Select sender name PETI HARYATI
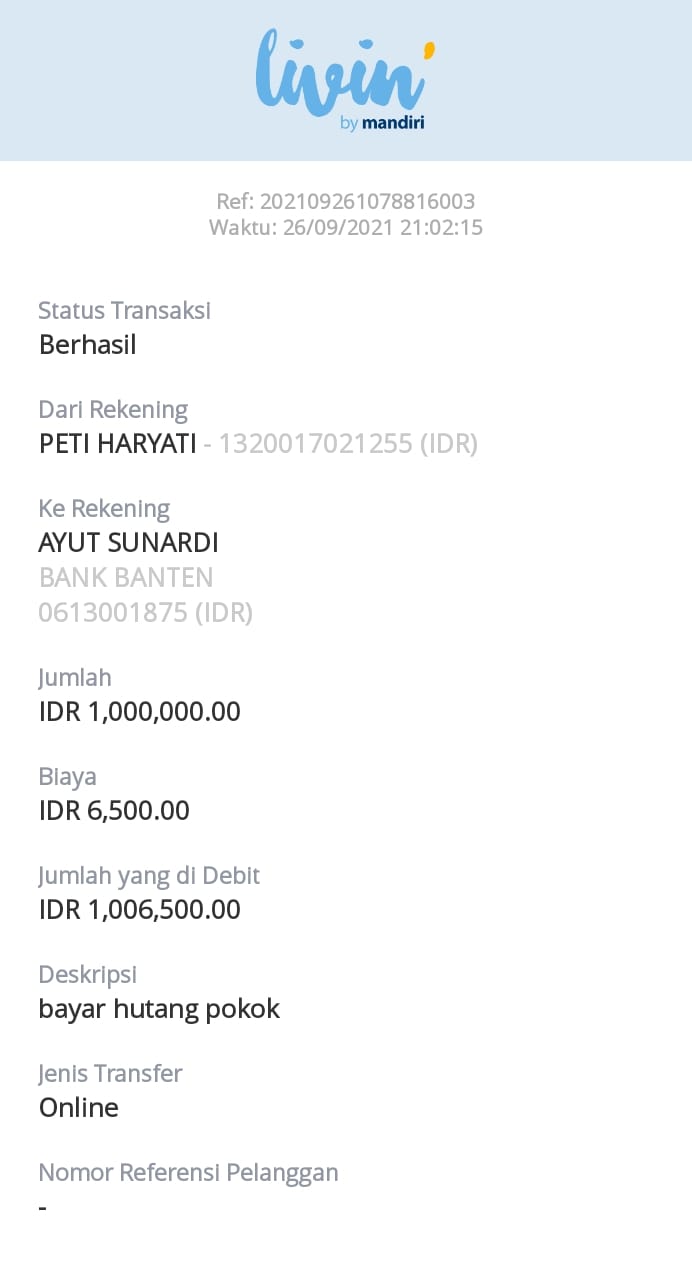This screenshot has height=1272, width=692. [117, 444]
